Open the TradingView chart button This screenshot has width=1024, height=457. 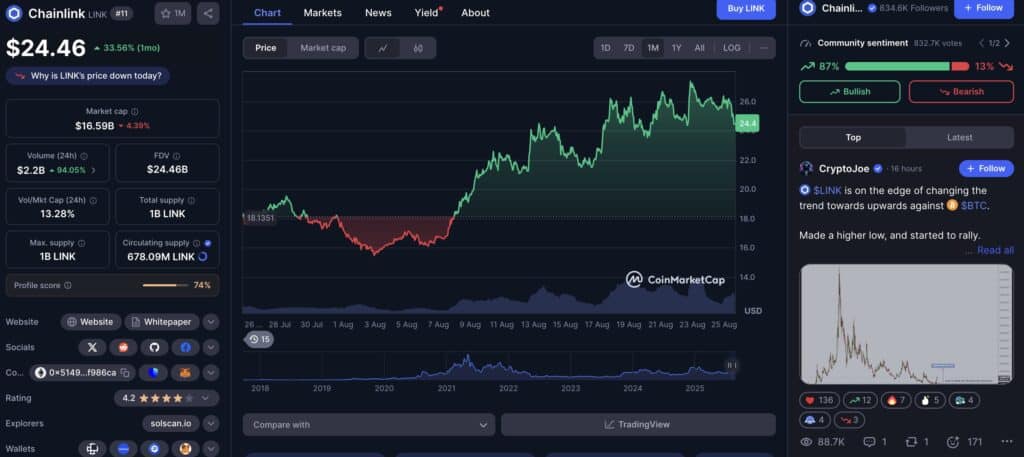point(638,424)
